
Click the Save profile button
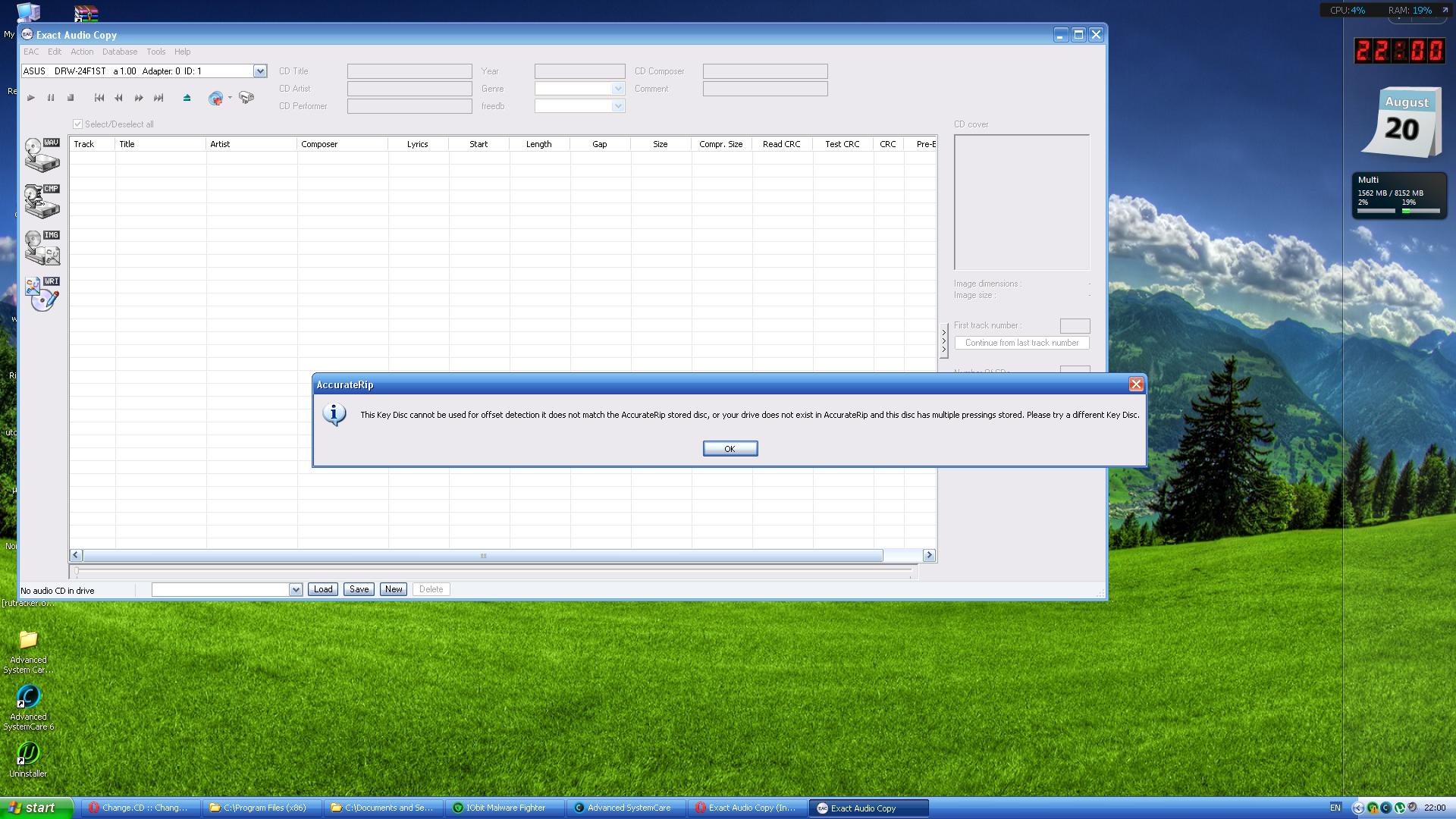point(359,589)
